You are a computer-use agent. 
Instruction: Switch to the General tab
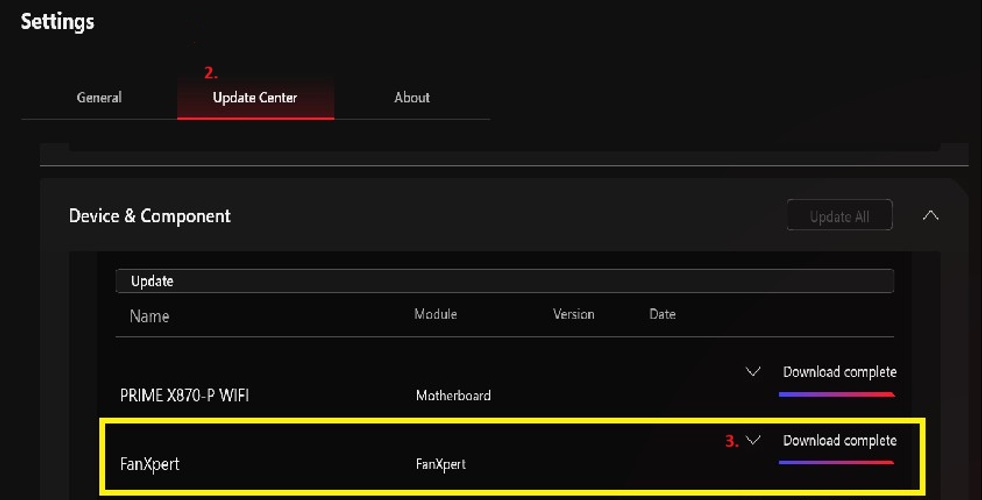99,98
